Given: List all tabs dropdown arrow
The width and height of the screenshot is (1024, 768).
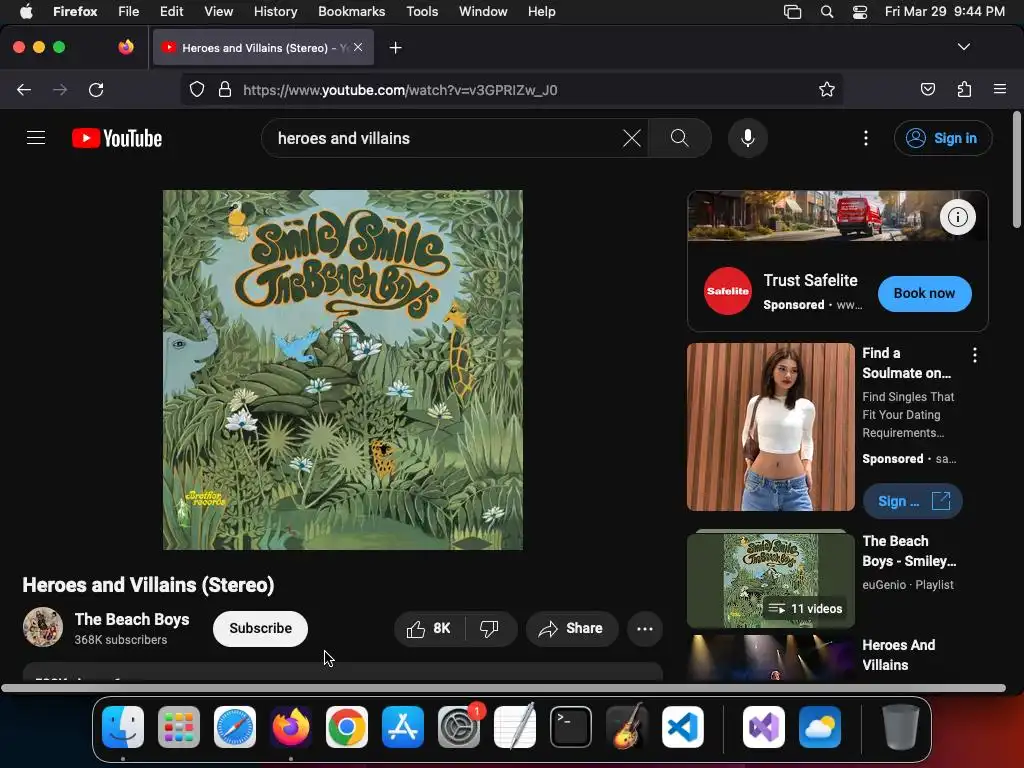Looking at the screenshot, I should pyautogui.click(x=963, y=47).
